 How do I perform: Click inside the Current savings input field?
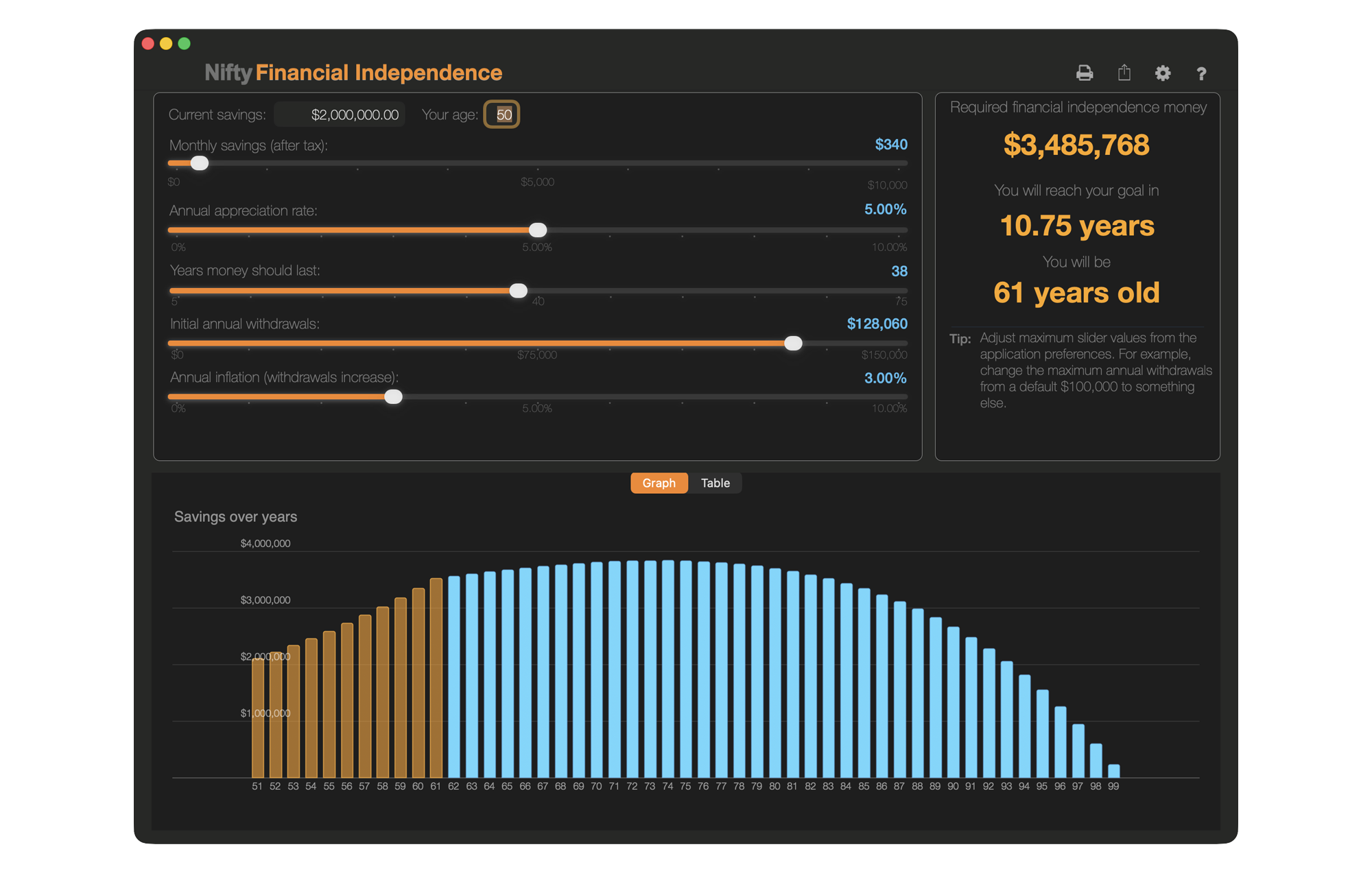coord(339,114)
